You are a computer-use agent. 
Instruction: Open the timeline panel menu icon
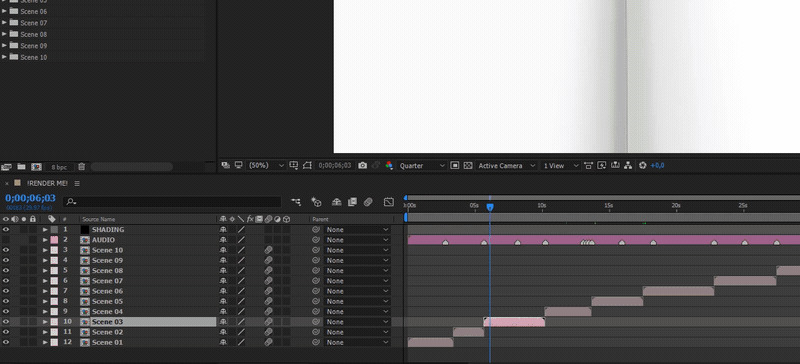77,183
